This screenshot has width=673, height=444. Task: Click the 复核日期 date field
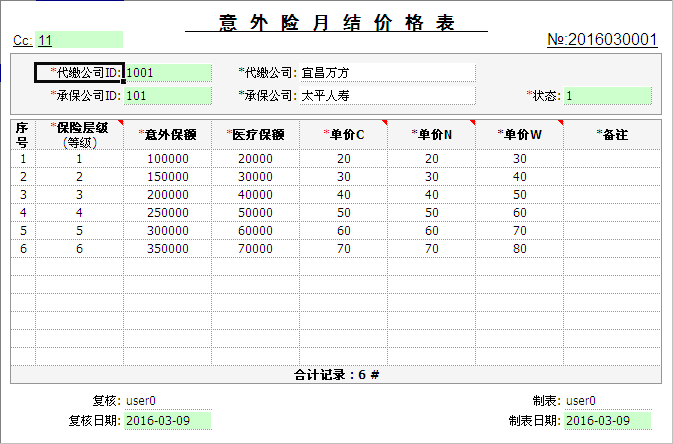pyautogui.click(x=168, y=420)
